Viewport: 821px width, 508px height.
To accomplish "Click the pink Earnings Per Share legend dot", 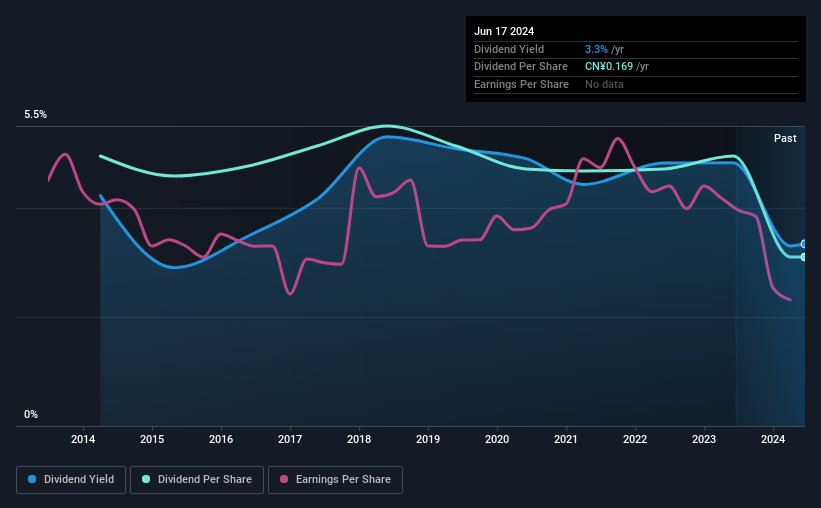I will (284, 479).
